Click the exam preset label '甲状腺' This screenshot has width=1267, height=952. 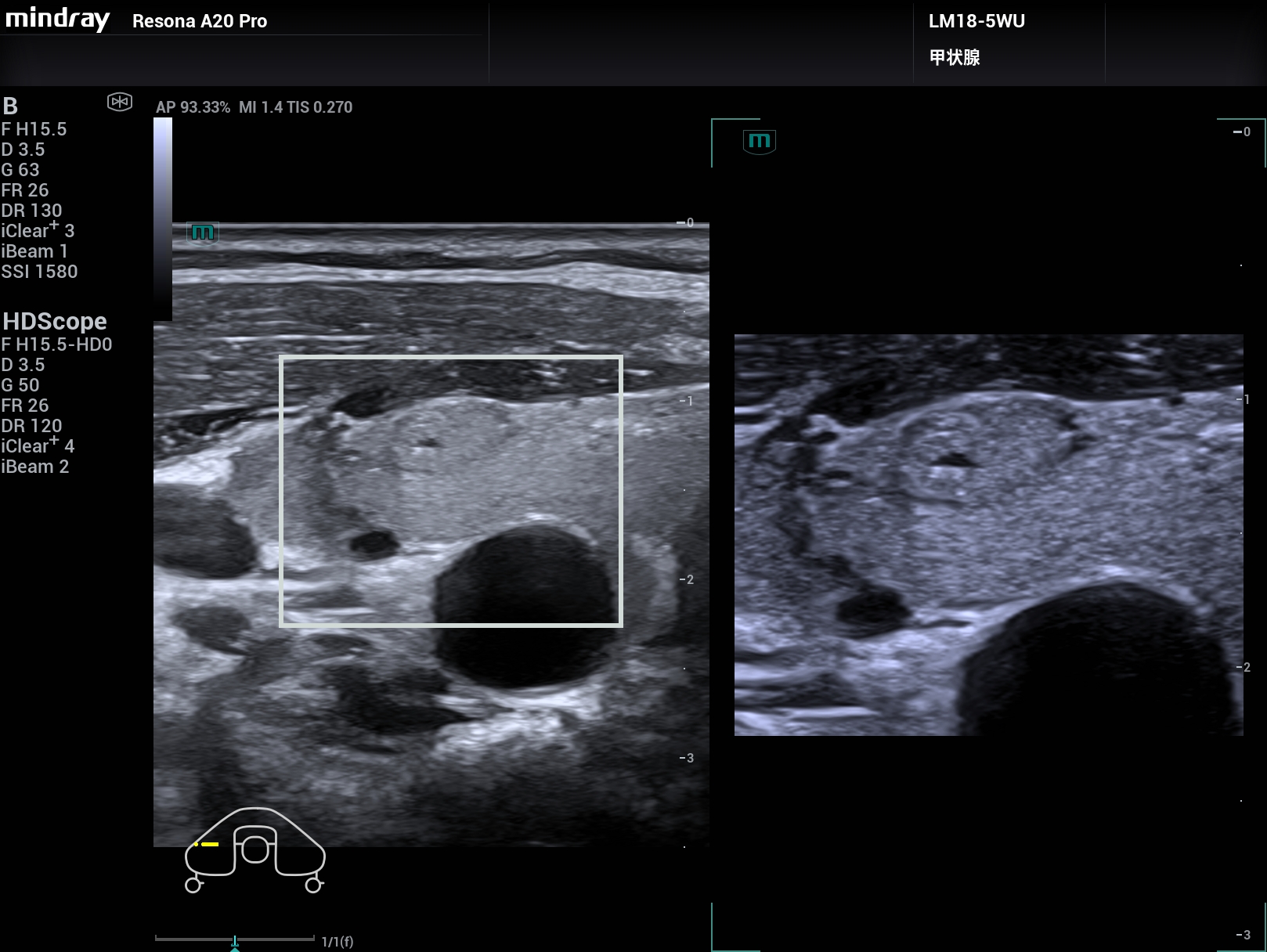click(955, 57)
